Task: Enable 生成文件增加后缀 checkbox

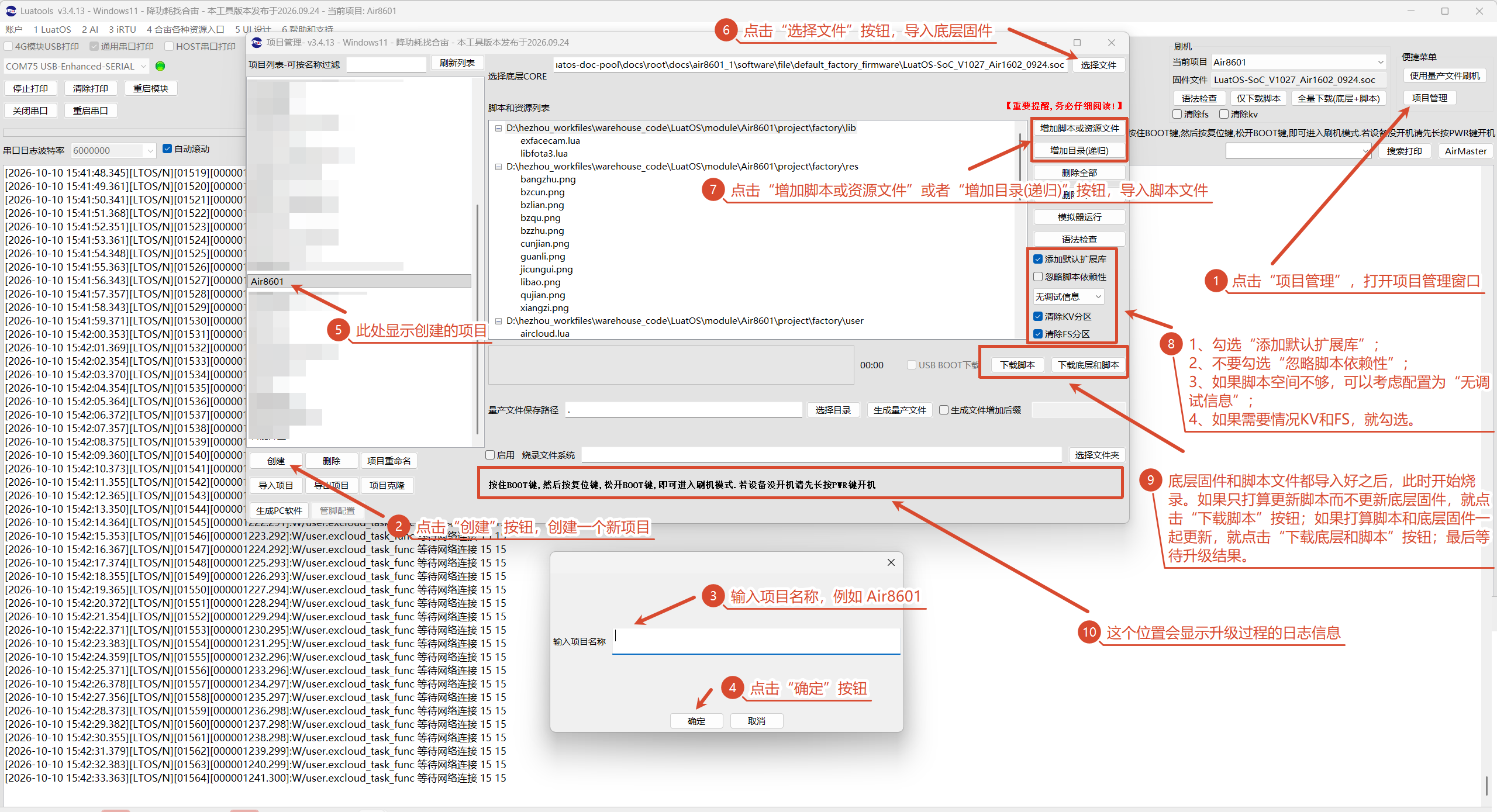Action: [943, 410]
